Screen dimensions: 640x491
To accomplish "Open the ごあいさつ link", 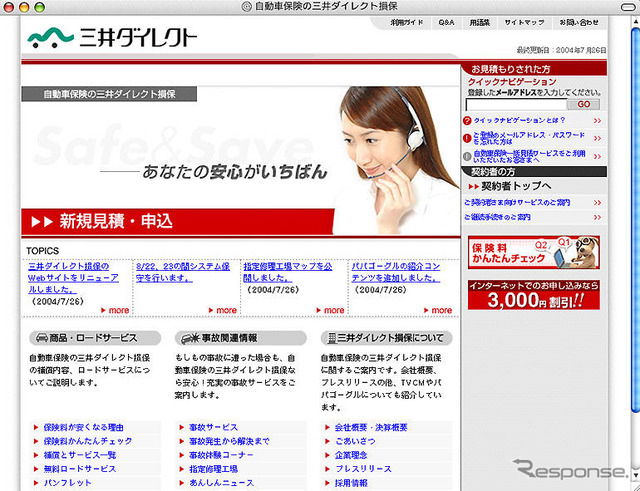I will pyautogui.click(x=355, y=441).
